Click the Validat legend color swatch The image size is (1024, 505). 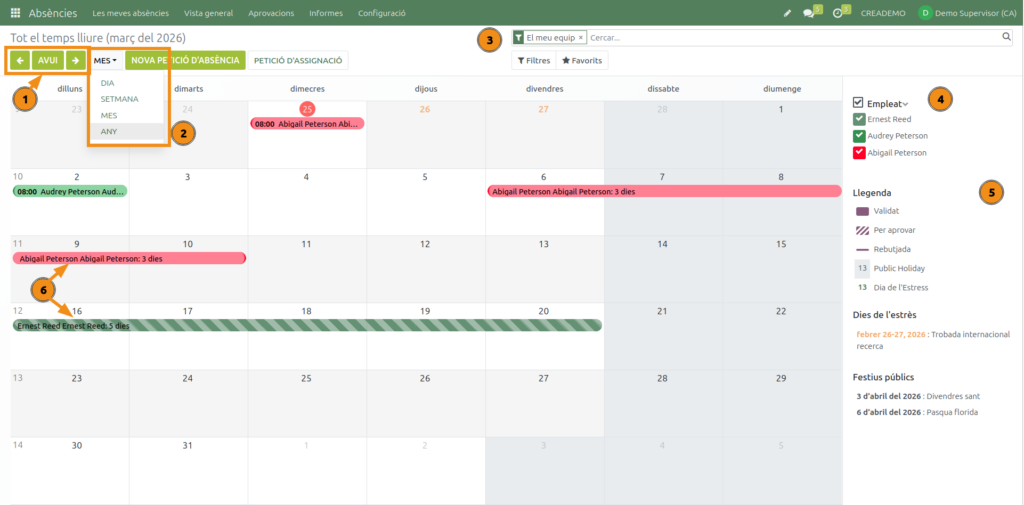862,211
